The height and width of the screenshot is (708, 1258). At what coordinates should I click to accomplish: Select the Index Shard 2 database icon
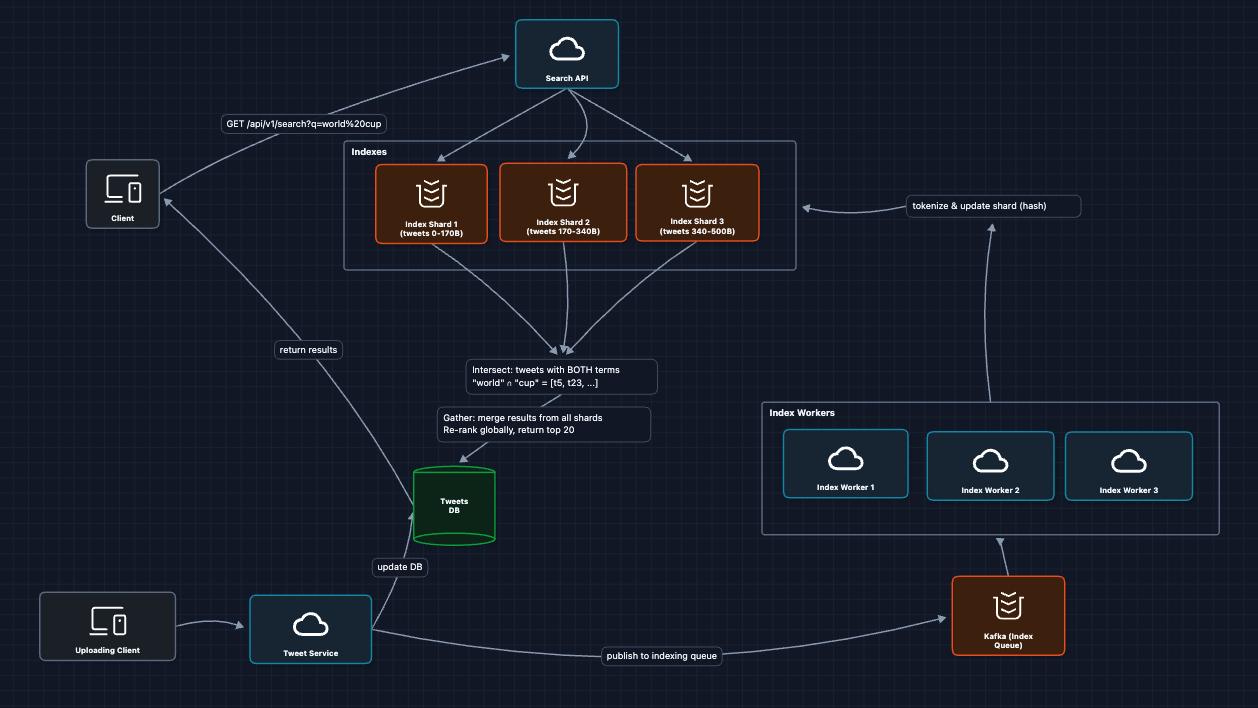(x=563, y=190)
